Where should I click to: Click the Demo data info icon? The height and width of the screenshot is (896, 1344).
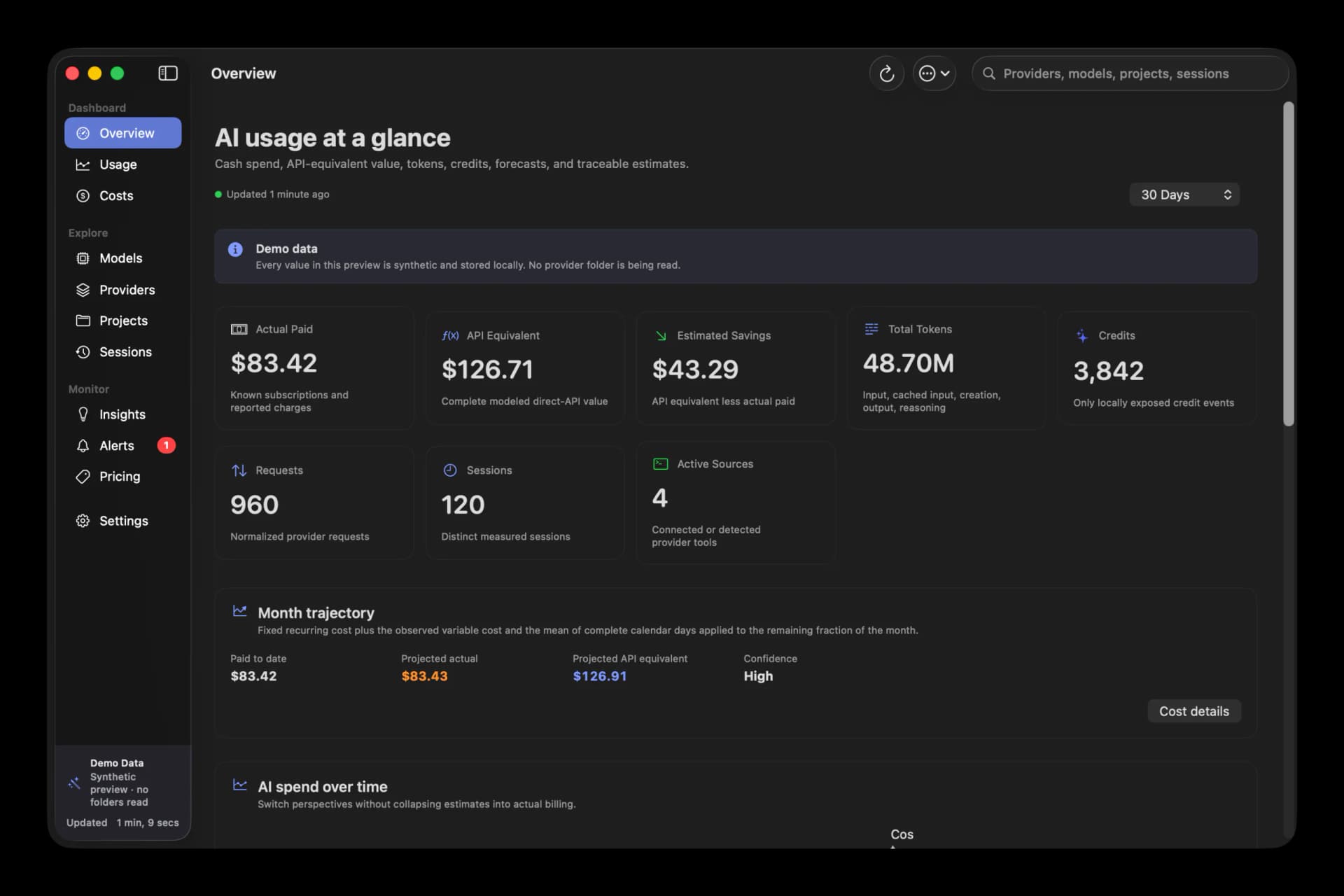pos(235,249)
